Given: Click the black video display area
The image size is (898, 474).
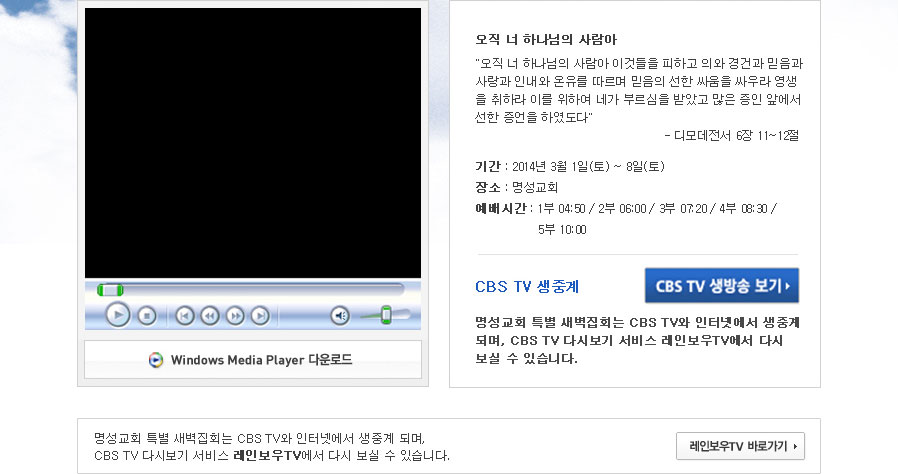Looking at the screenshot, I should 253,143.
